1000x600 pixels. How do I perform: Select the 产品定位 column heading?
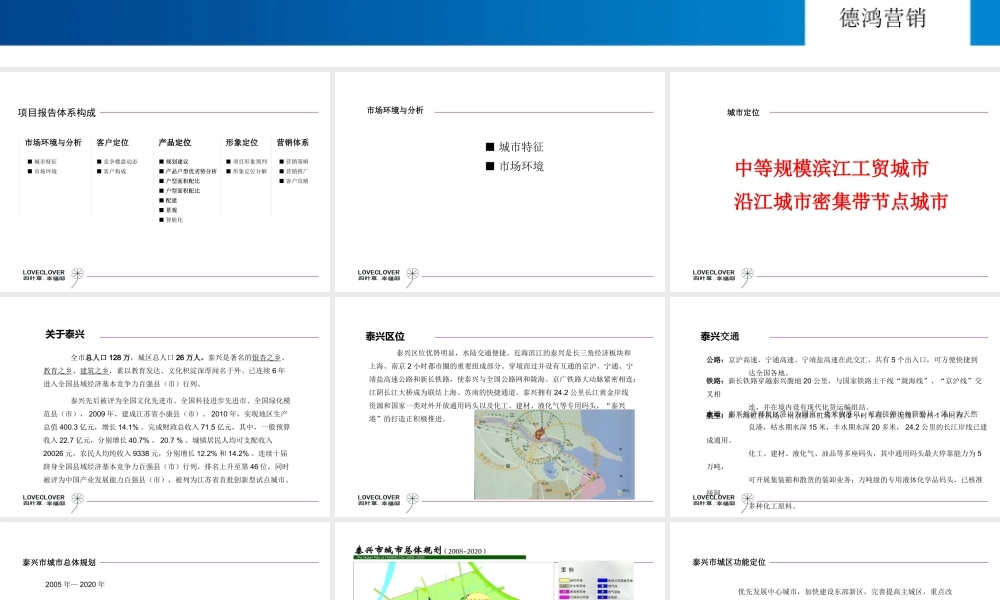click(x=175, y=143)
